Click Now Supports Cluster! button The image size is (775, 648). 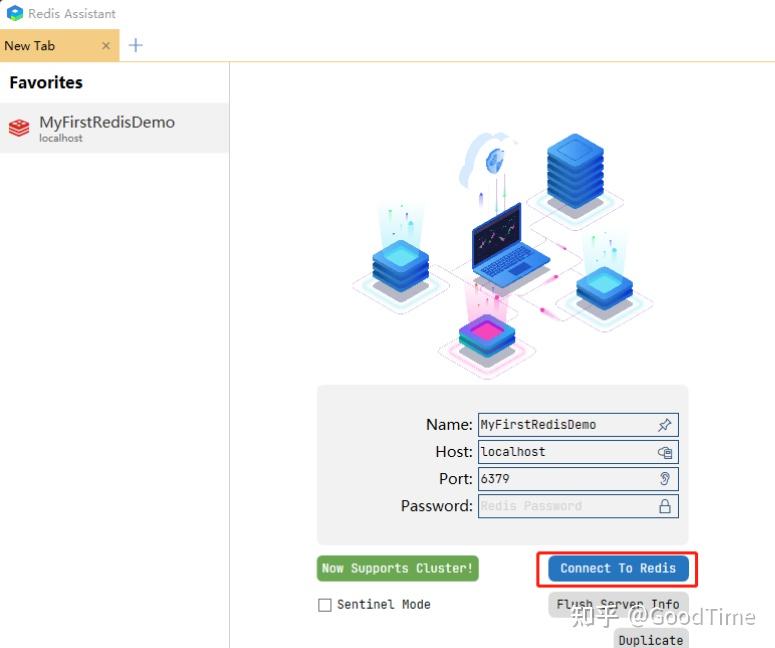(x=398, y=568)
